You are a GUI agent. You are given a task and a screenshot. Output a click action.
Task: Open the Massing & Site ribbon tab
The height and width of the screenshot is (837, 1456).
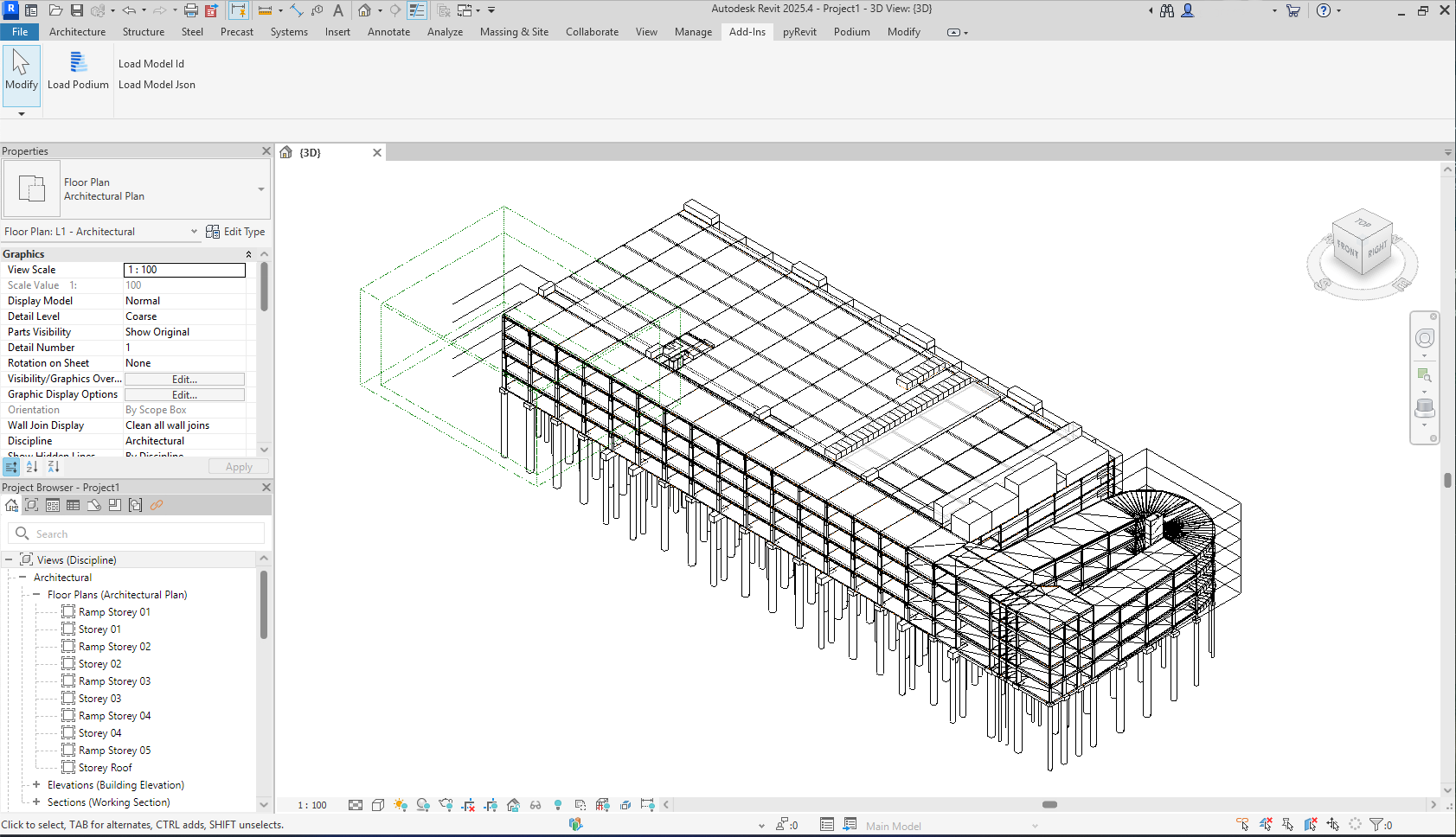[514, 32]
